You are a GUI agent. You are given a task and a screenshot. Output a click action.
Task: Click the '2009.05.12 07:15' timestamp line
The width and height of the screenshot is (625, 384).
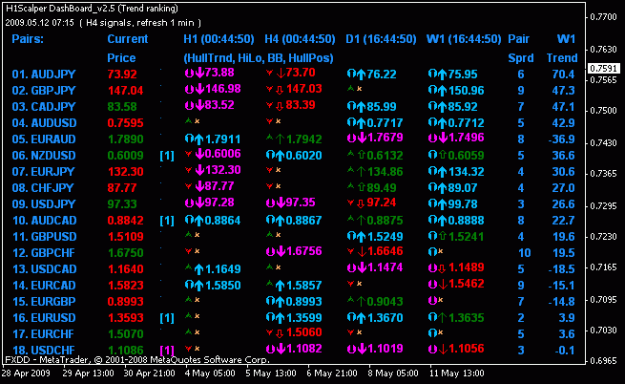click(39, 23)
